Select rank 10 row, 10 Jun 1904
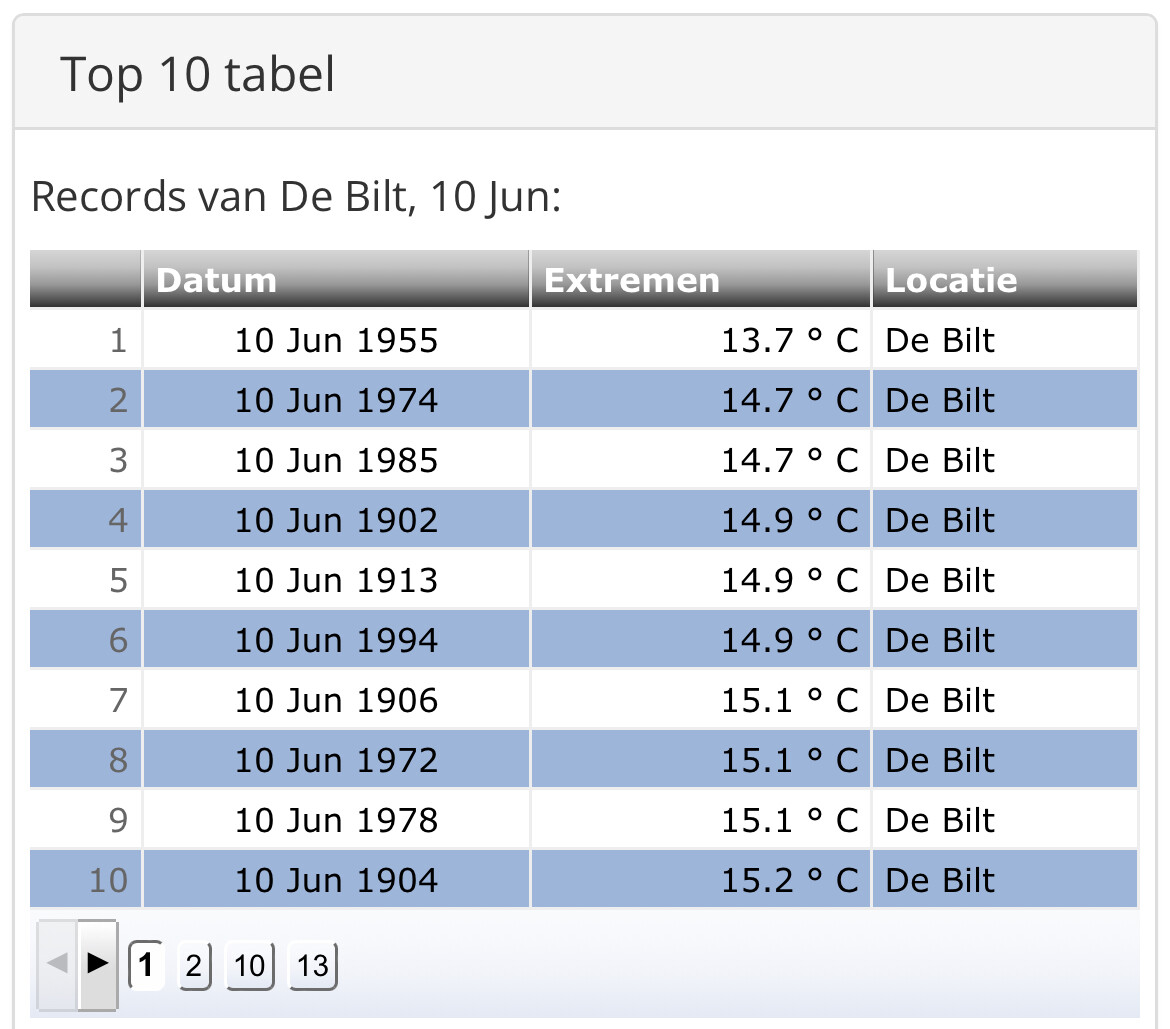The height and width of the screenshot is (1029, 1170). 584,881
